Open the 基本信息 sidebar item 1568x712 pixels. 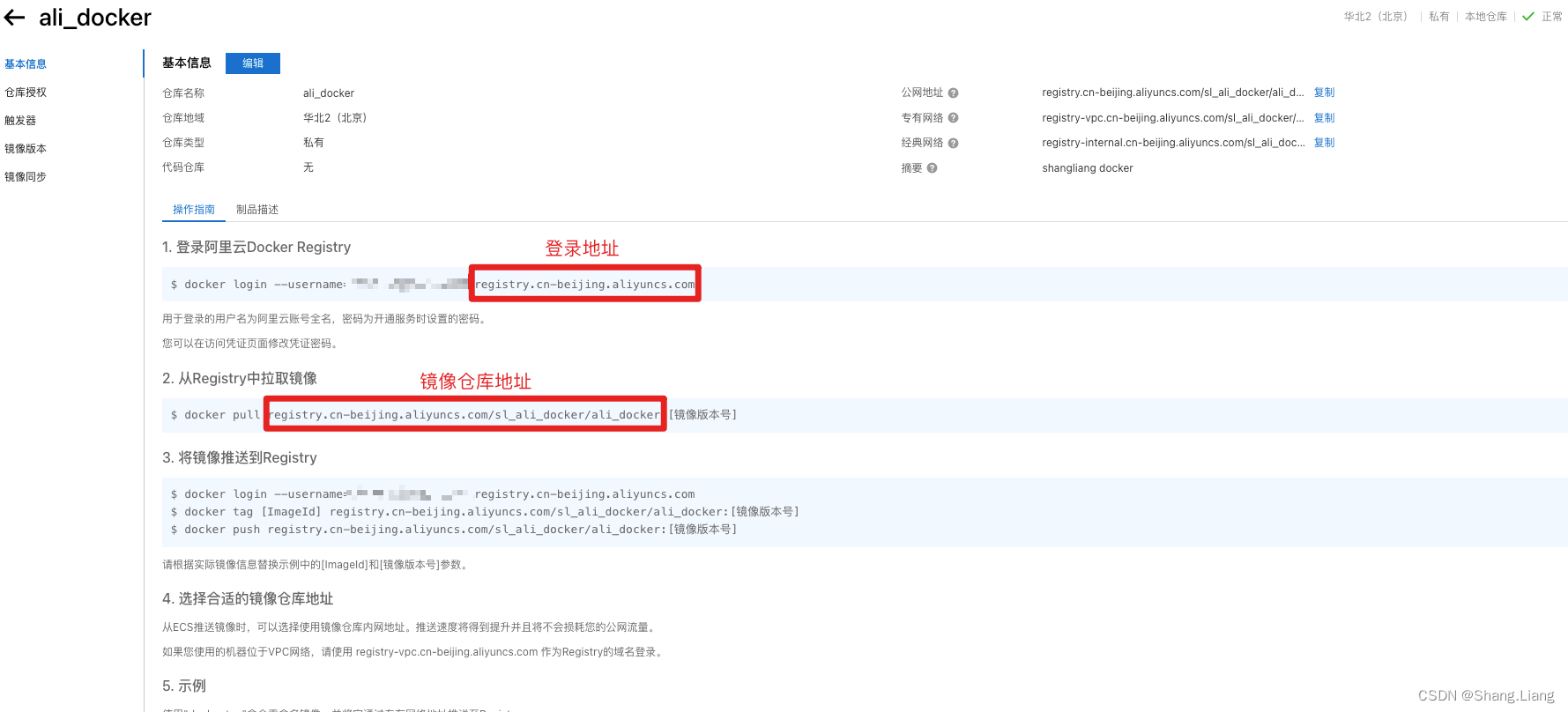[26, 64]
